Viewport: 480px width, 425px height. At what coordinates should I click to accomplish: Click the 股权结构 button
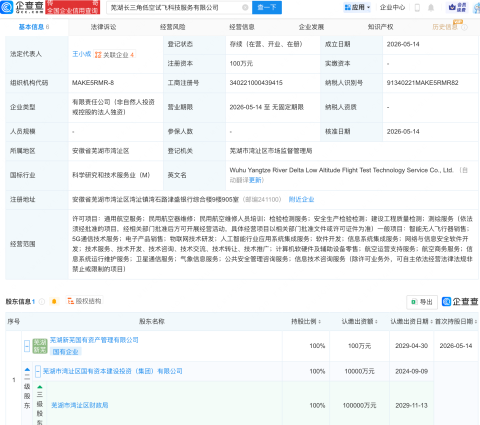(84, 301)
